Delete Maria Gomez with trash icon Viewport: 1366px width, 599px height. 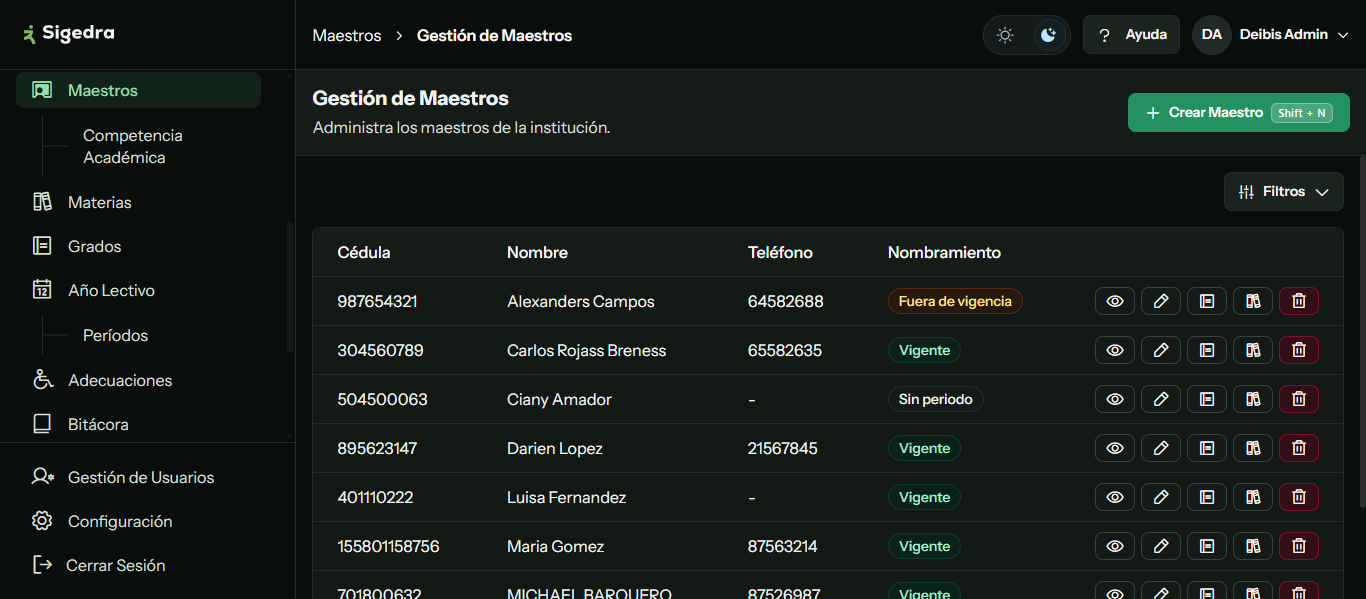pos(1299,546)
